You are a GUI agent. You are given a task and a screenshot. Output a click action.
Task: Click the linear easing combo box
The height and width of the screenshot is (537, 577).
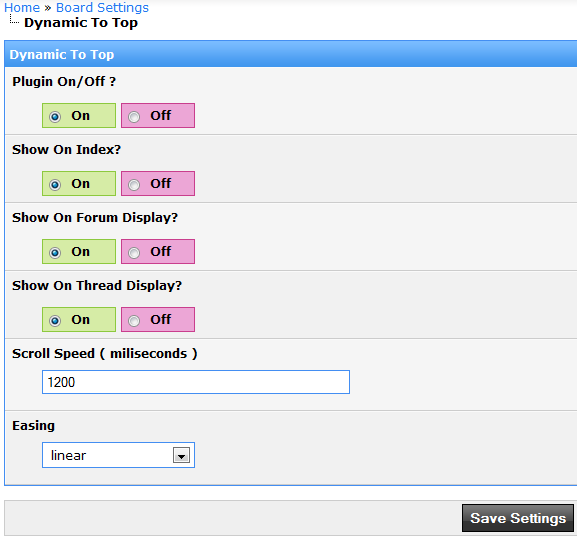click(x=118, y=455)
